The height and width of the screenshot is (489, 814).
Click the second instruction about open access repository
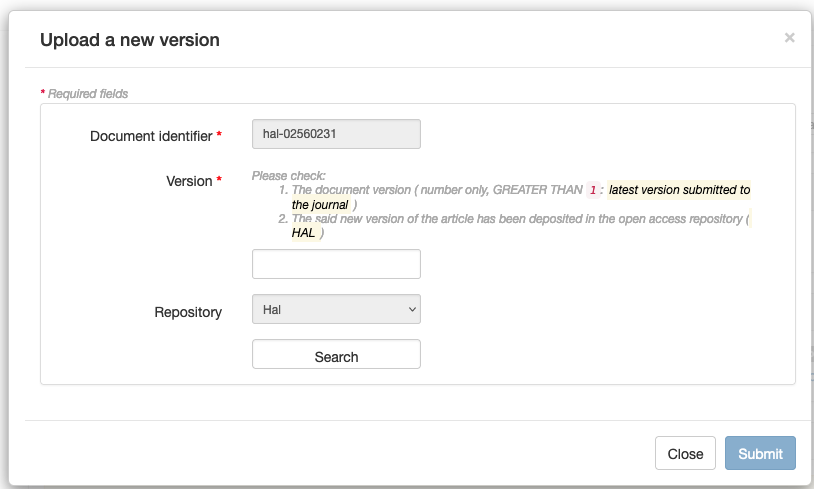click(515, 219)
